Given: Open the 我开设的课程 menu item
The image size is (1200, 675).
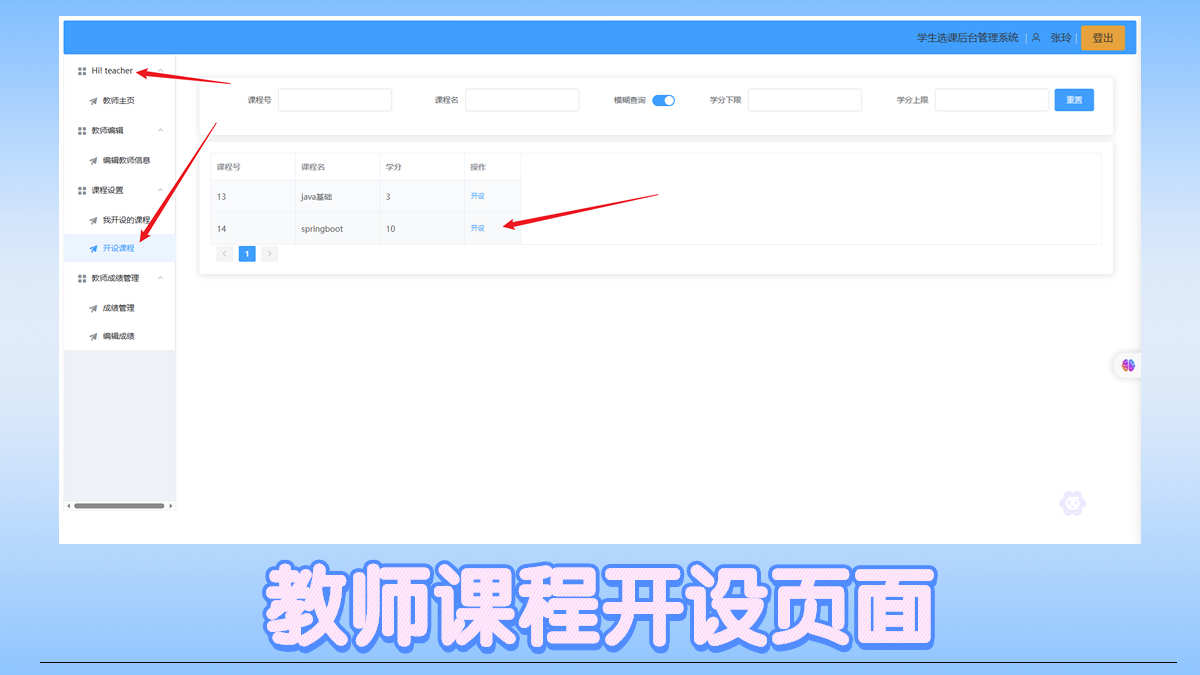Looking at the screenshot, I should click(119, 220).
